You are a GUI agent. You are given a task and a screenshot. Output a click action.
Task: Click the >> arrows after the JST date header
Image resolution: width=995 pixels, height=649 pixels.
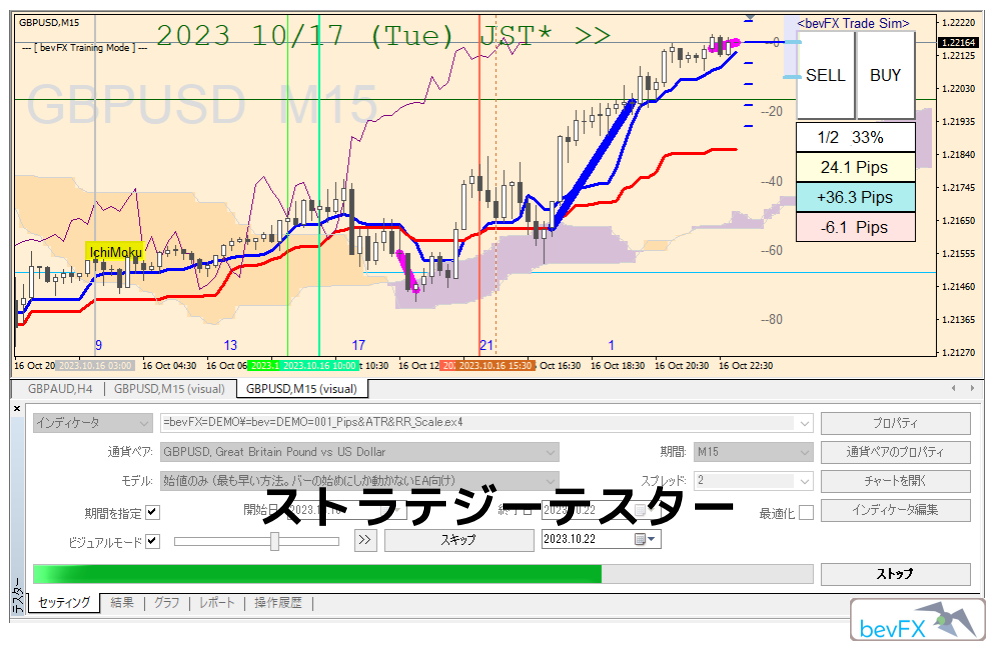point(592,36)
